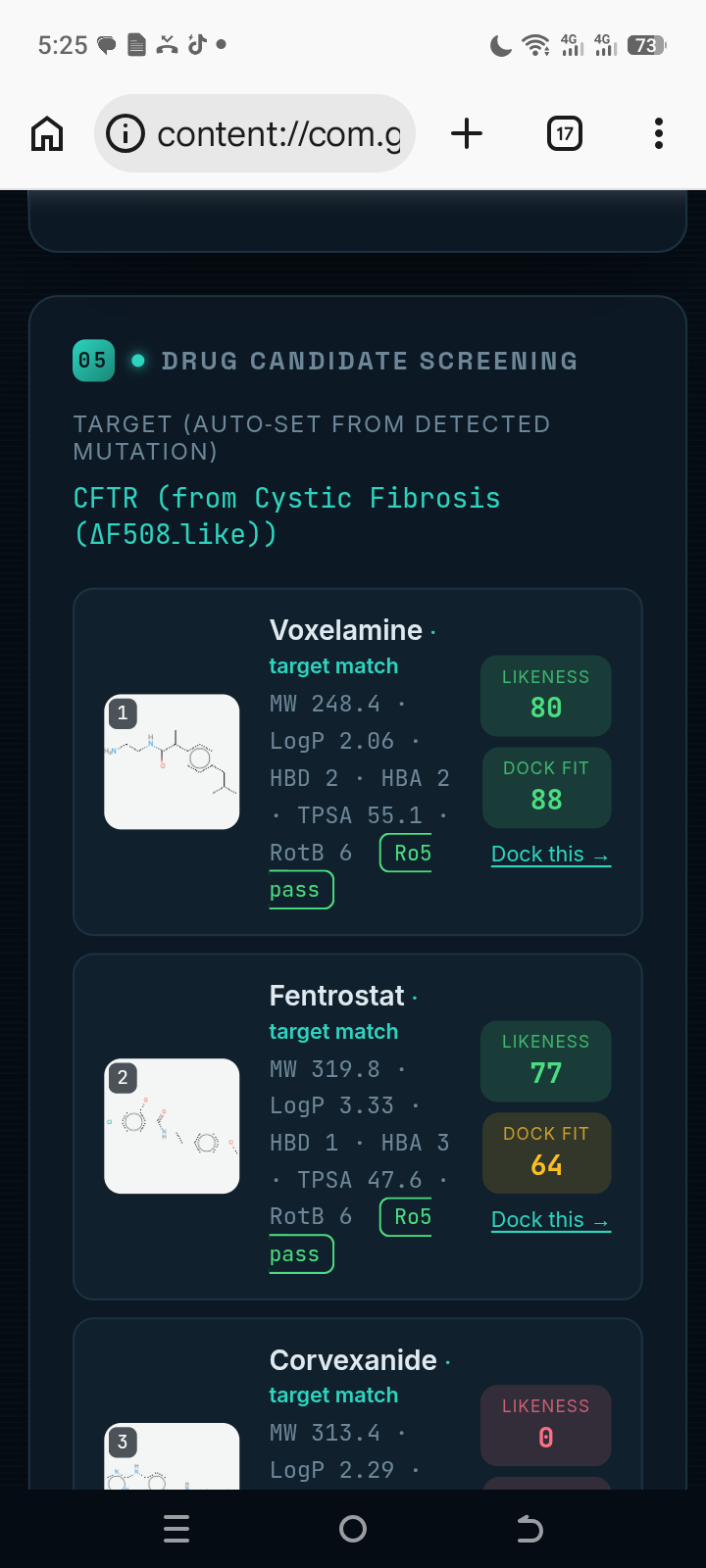Open Voxelamine molecule structure thumbnail
Screen dimensions: 706x1568
tap(172, 761)
